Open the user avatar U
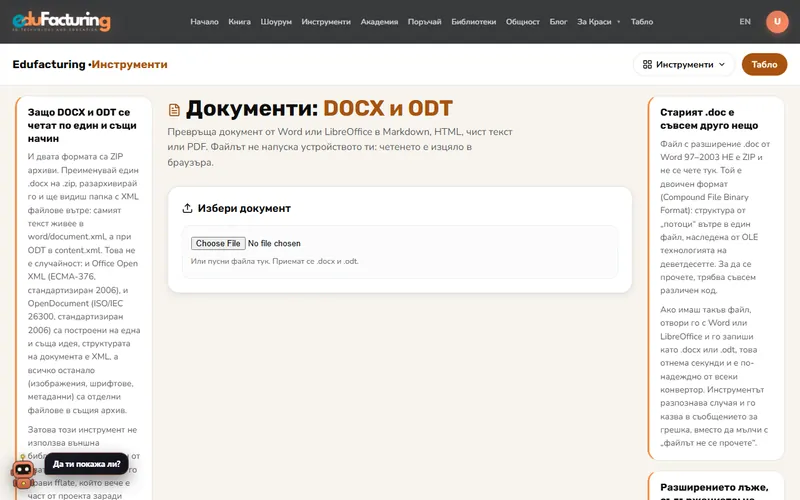The image size is (800, 500). [777, 21]
